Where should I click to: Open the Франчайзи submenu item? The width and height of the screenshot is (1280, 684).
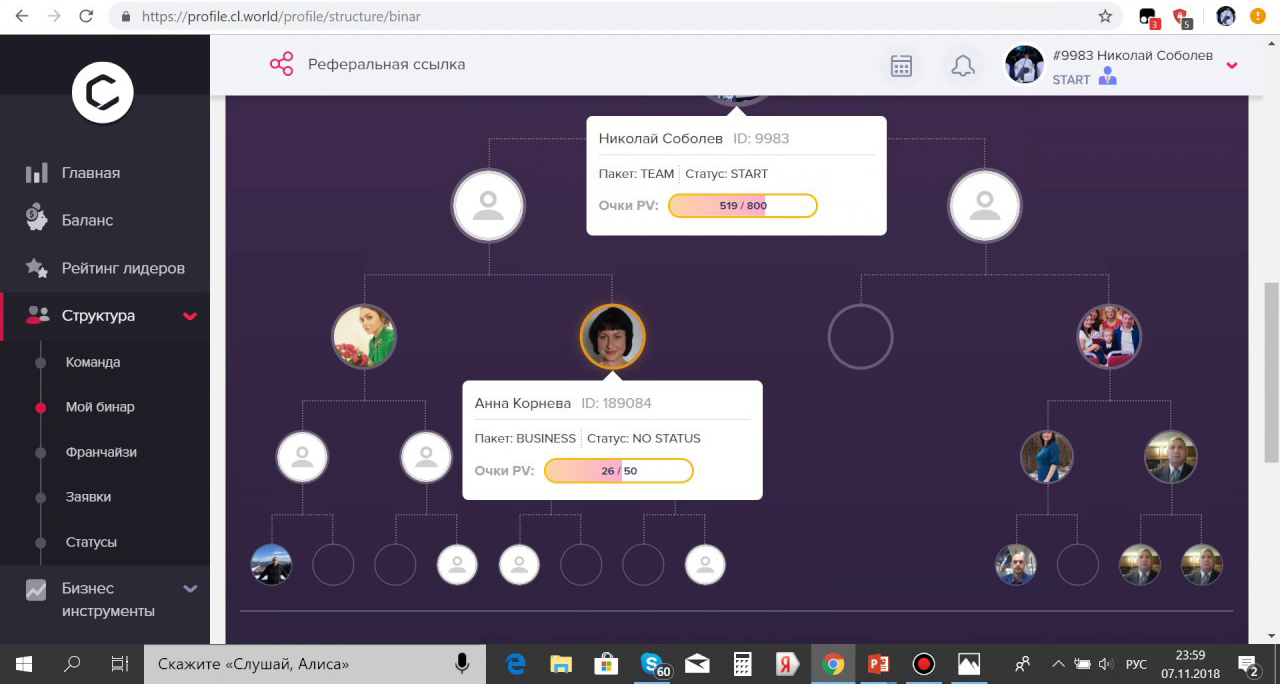point(101,452)
